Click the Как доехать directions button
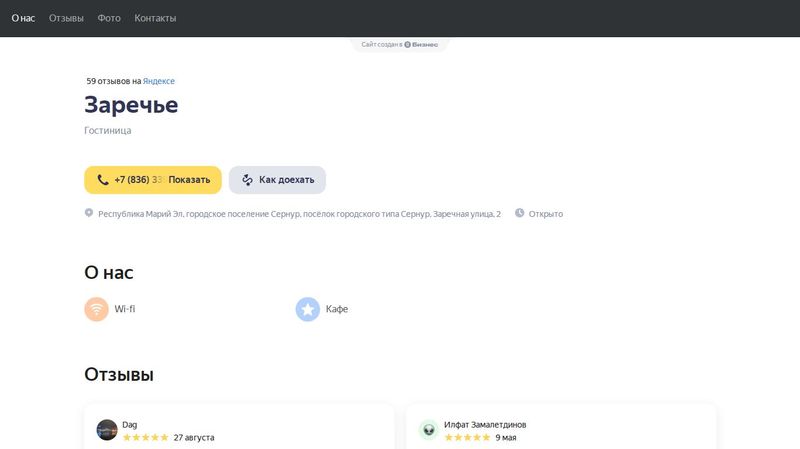The image size is (800, 449). (x=277, y=180)
